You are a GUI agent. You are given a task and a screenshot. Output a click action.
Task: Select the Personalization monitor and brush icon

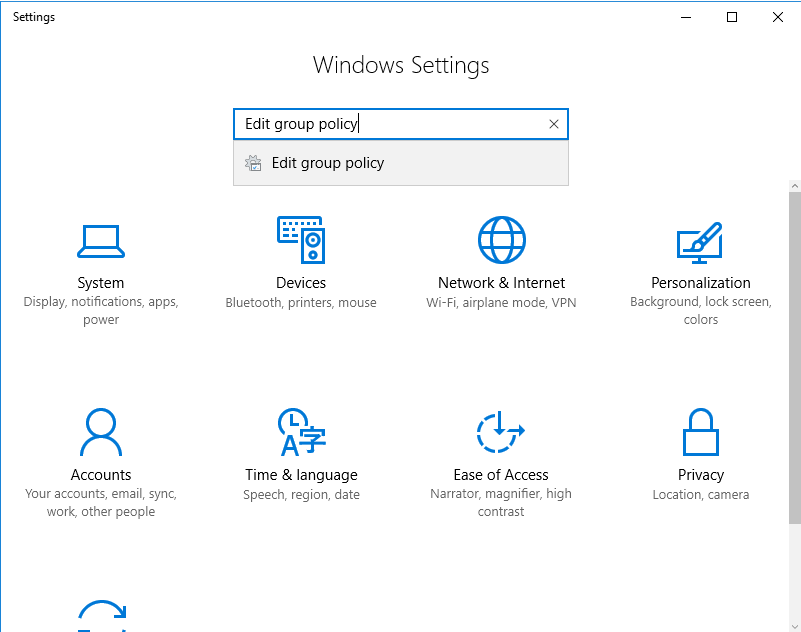(x=700, y=240)
